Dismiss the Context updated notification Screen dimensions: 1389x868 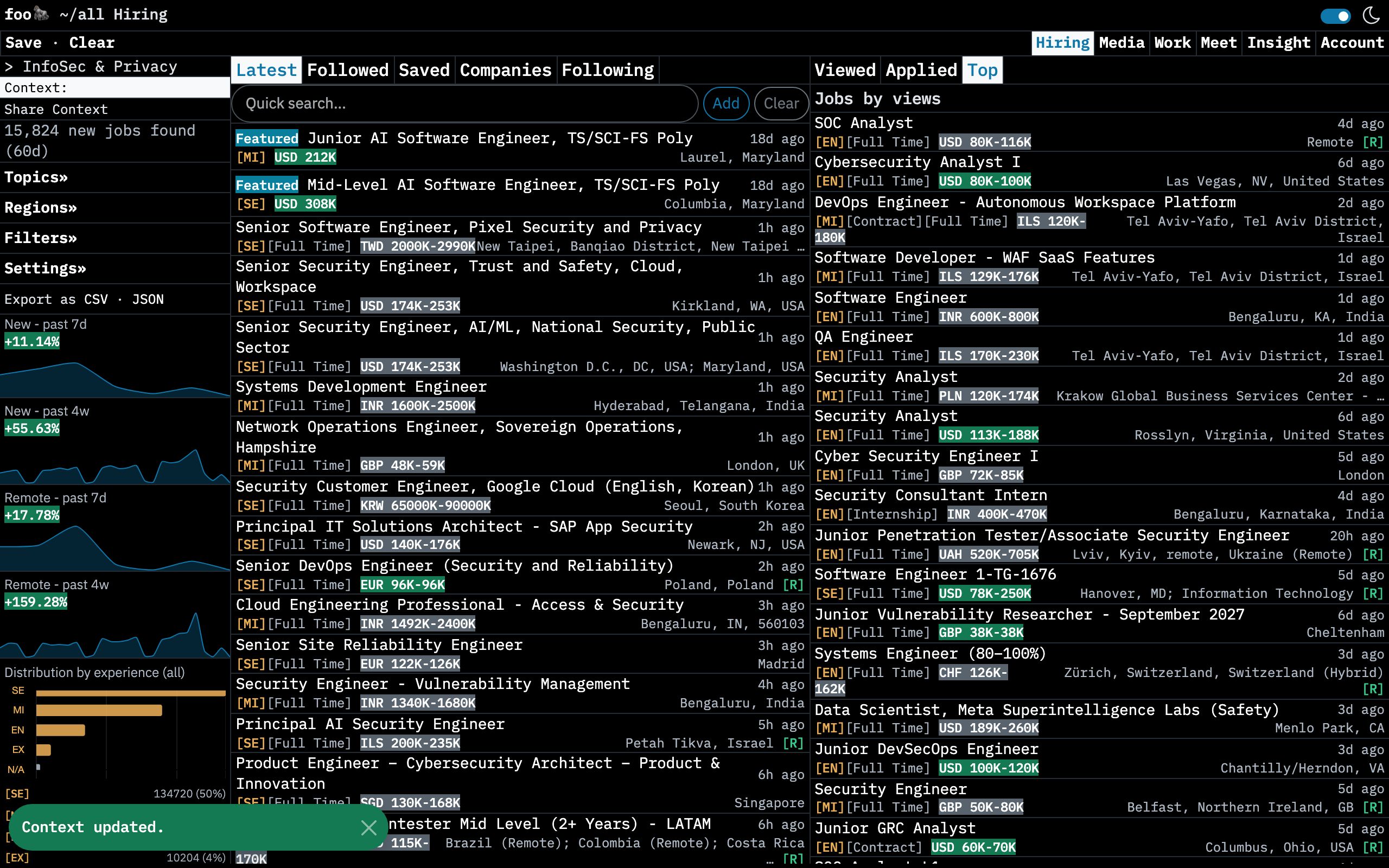(368, 827)
